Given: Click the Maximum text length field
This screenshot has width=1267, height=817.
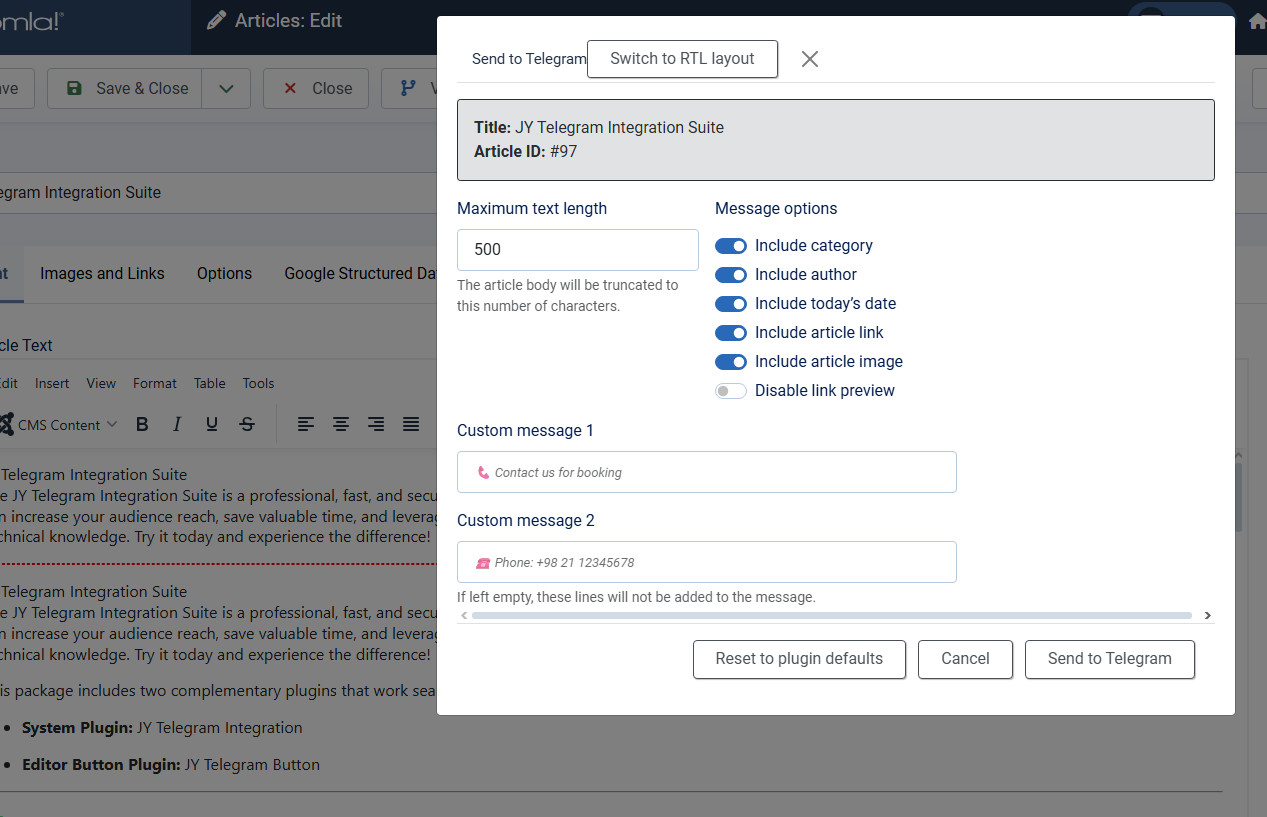Looking at the screenshot, I should pos(577,250).
